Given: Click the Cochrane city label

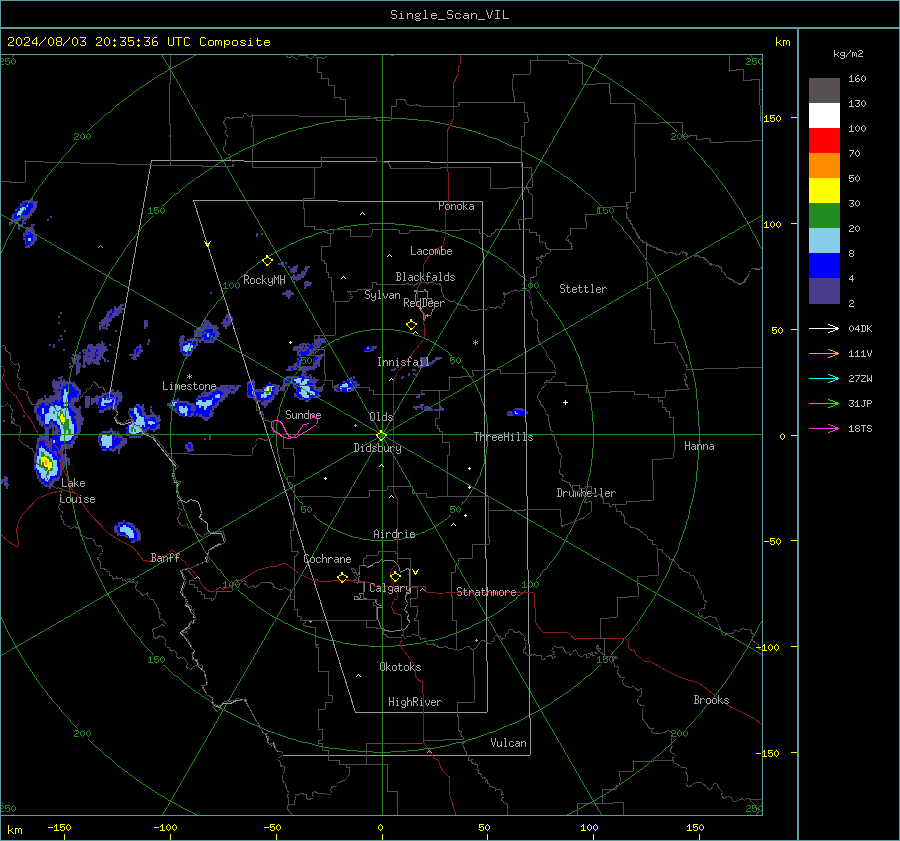Looking at the screenshot, I should (327, 559).
